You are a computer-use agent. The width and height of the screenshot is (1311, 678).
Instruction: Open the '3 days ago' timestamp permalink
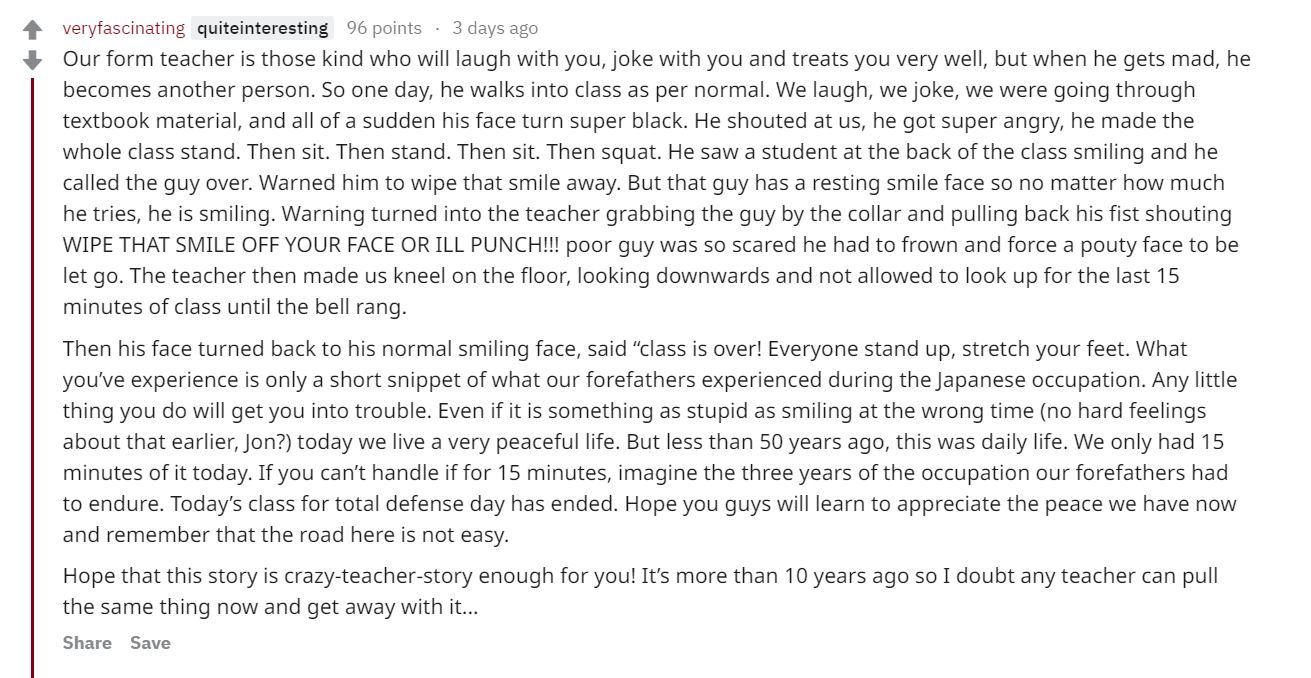pyautogui.click(x=495, y=28)
